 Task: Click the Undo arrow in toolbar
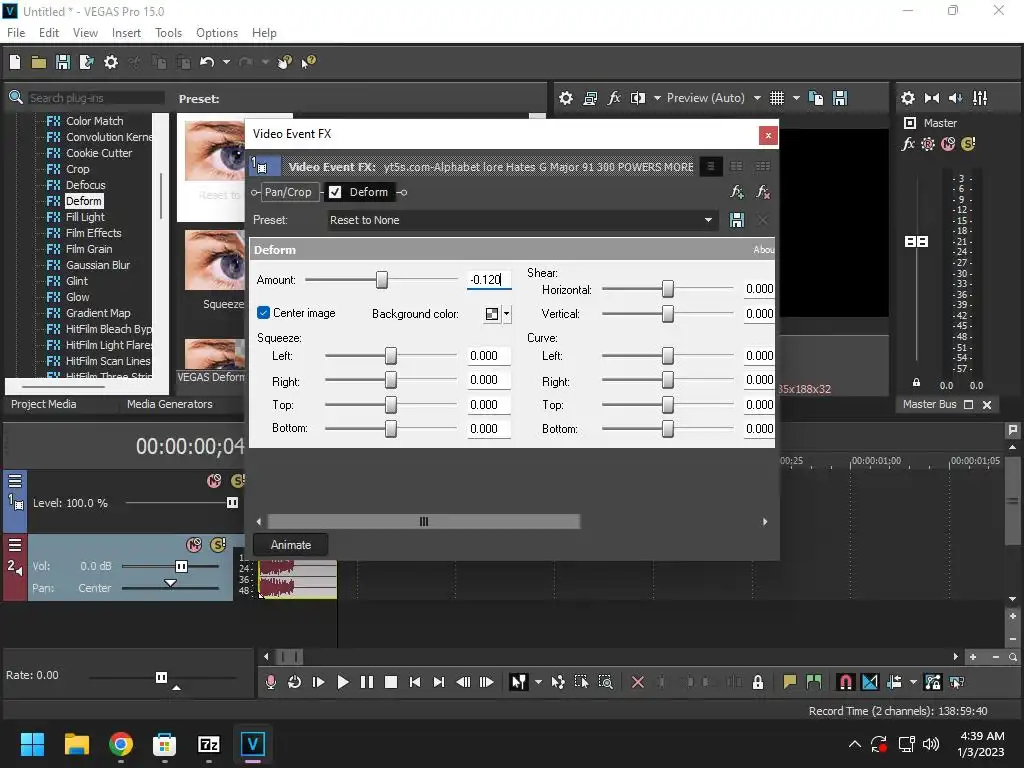(x=207, y=62)
